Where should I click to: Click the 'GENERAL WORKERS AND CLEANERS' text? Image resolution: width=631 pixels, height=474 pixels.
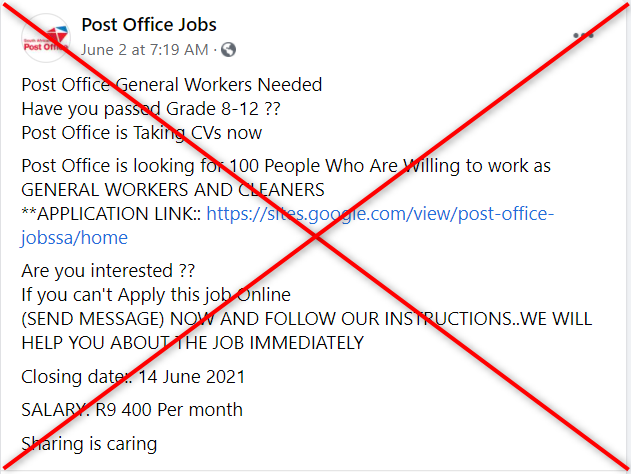173,190
